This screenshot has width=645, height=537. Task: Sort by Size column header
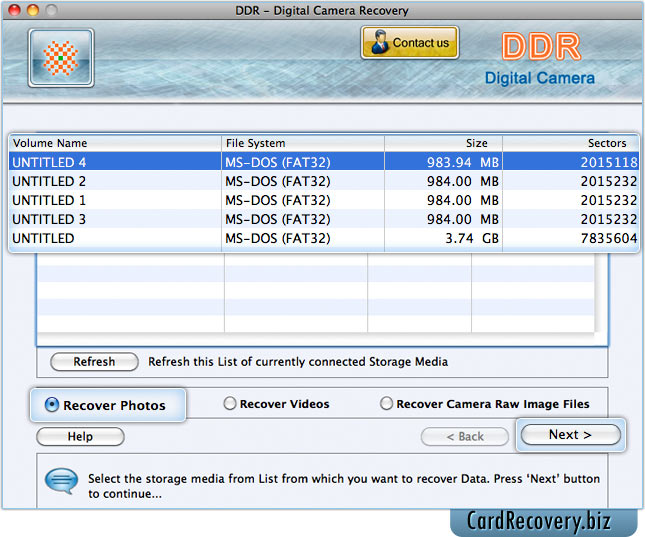[443, 143]
